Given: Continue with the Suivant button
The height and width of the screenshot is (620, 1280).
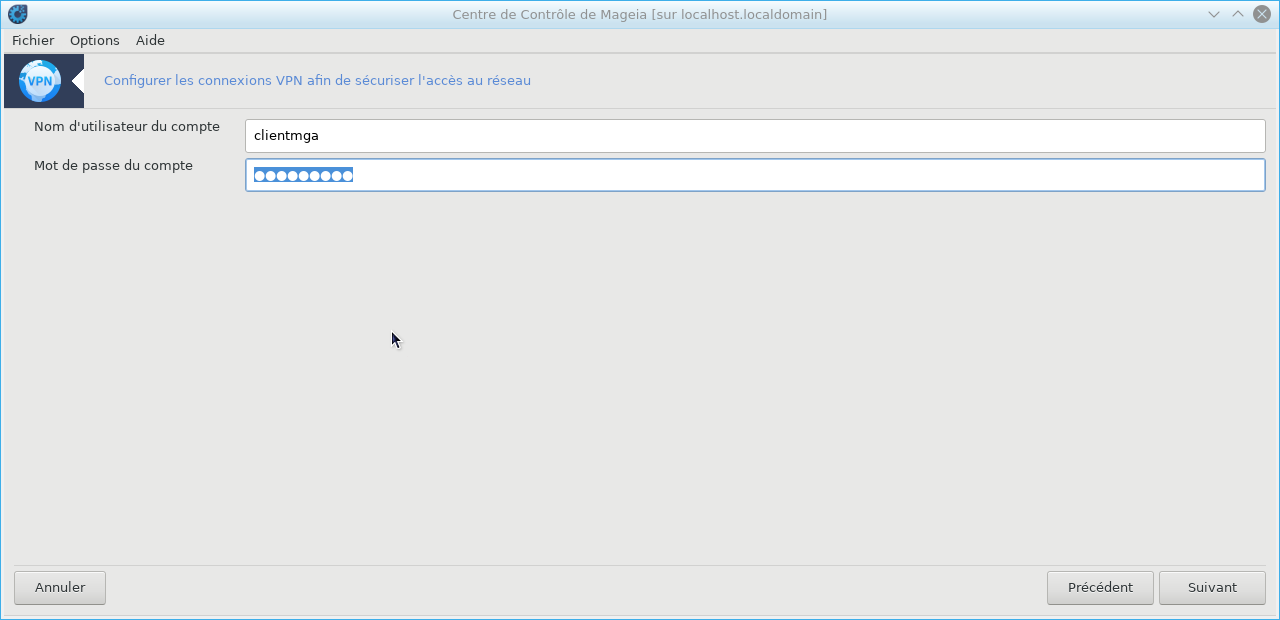Looking at the screenshot, I should (x=1212, y=588).
